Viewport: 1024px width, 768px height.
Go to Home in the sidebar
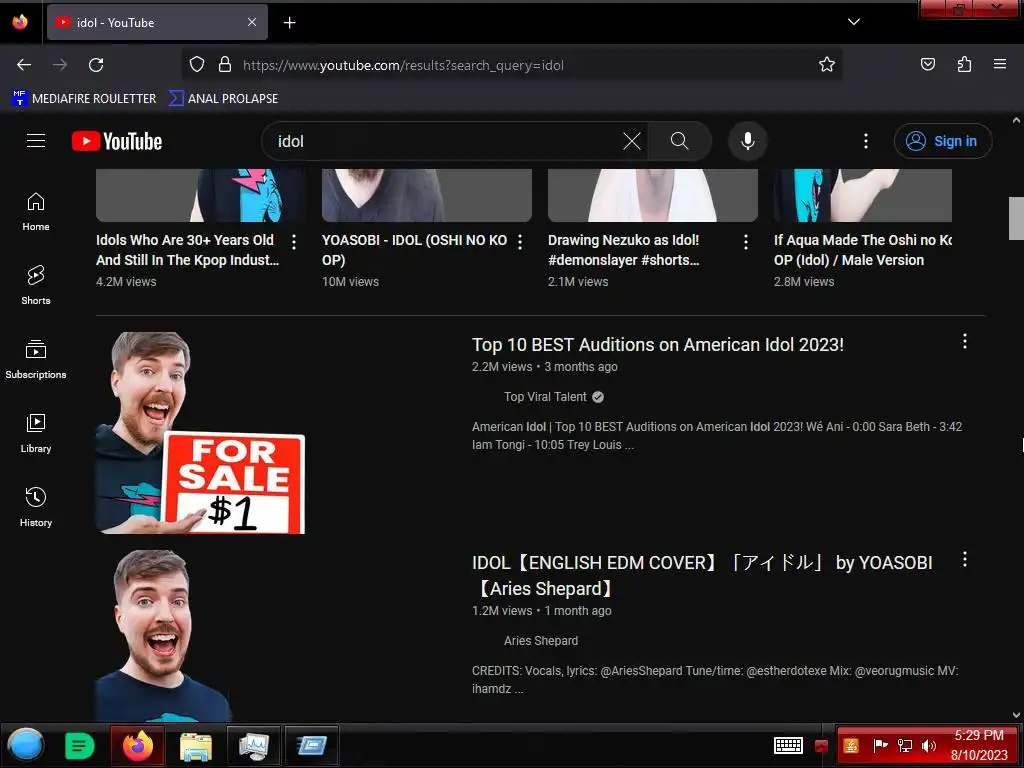point(36,212)
